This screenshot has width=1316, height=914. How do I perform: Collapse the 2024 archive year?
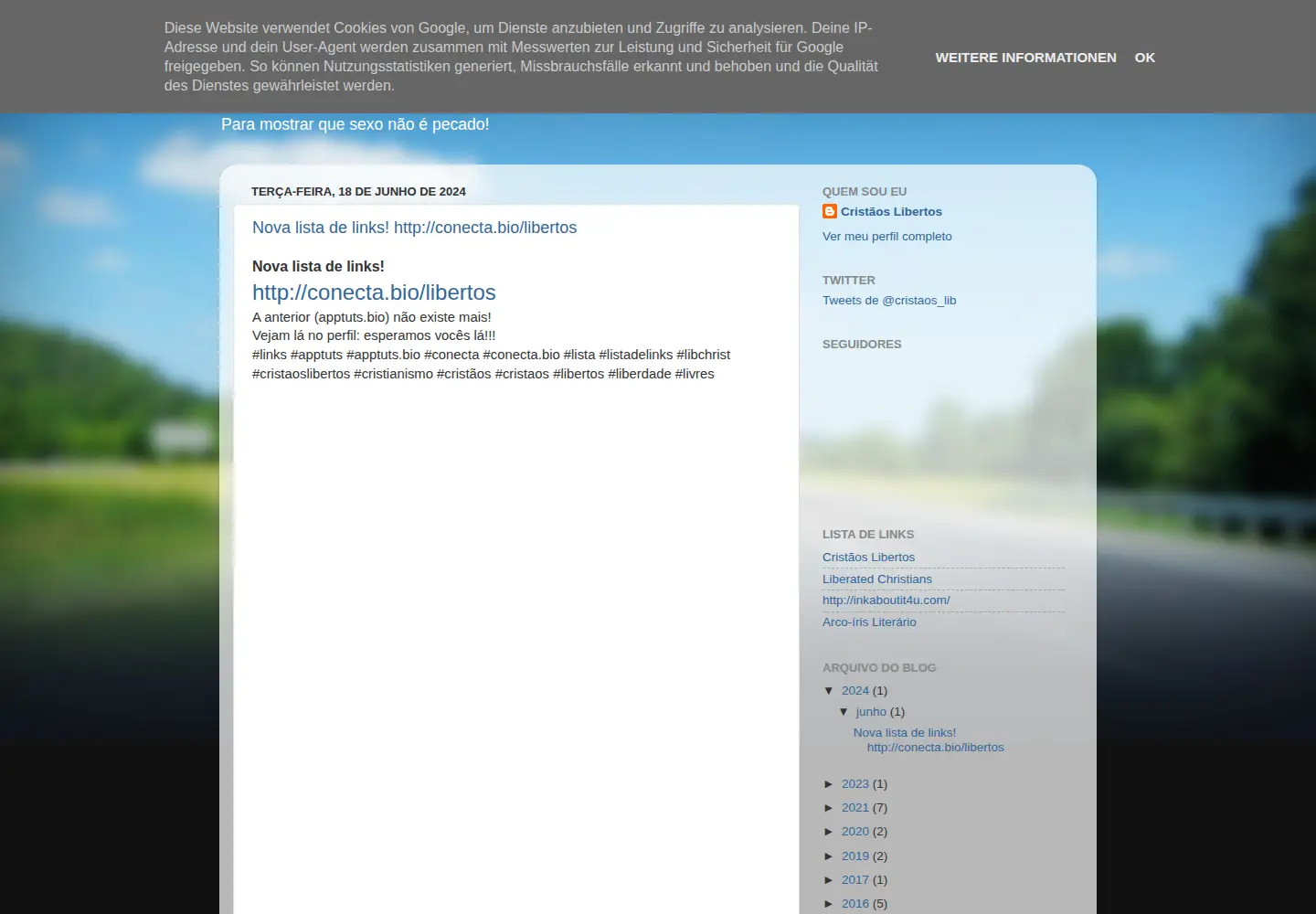click(829, 691)
